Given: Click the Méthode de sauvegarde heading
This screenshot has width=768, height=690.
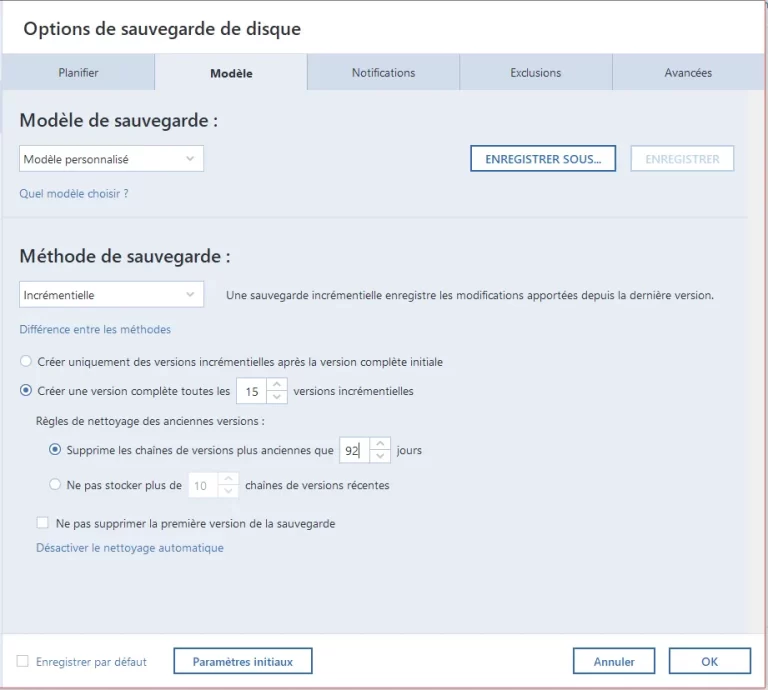Looking at the screenshot, I should (125, 256).
